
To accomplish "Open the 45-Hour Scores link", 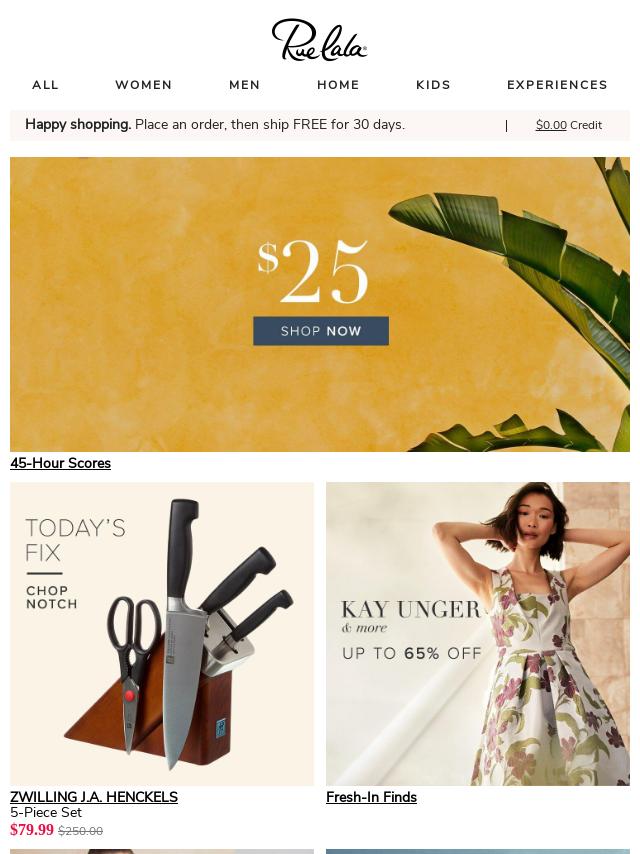I will [x=60, y=463].
